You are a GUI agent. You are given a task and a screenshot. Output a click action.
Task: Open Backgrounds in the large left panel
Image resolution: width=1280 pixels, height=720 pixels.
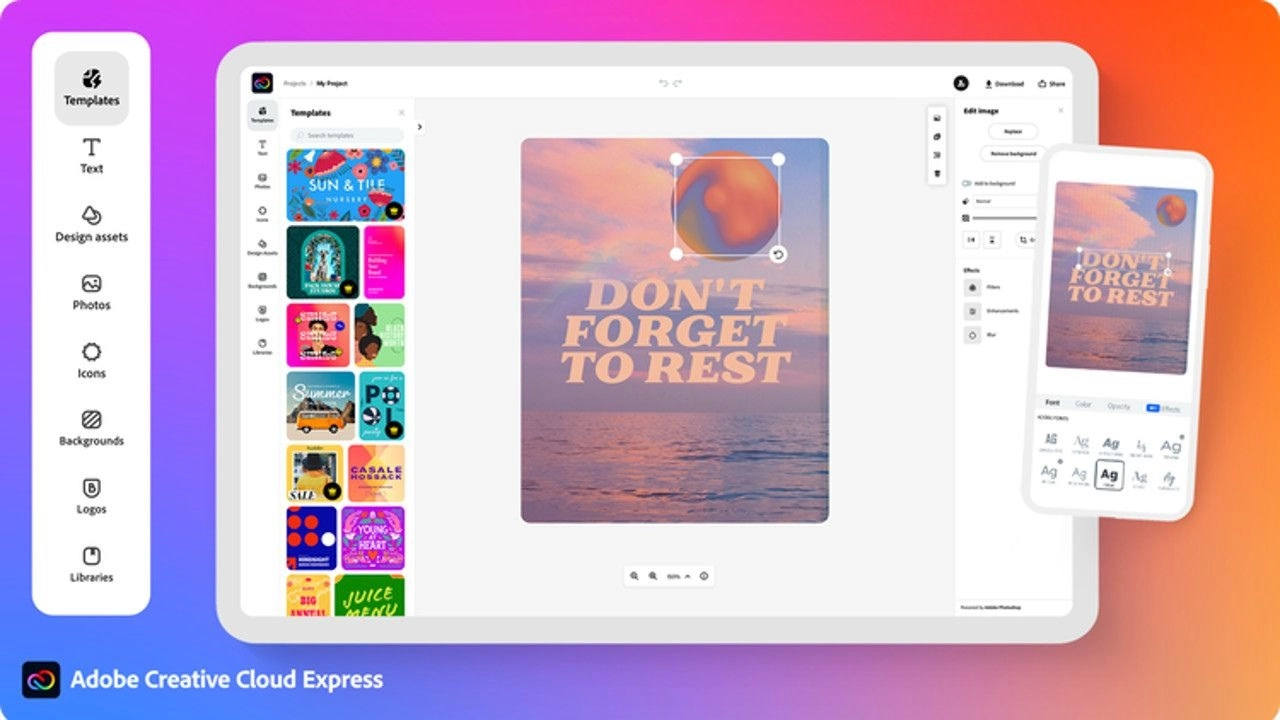[x=91, y=428]
